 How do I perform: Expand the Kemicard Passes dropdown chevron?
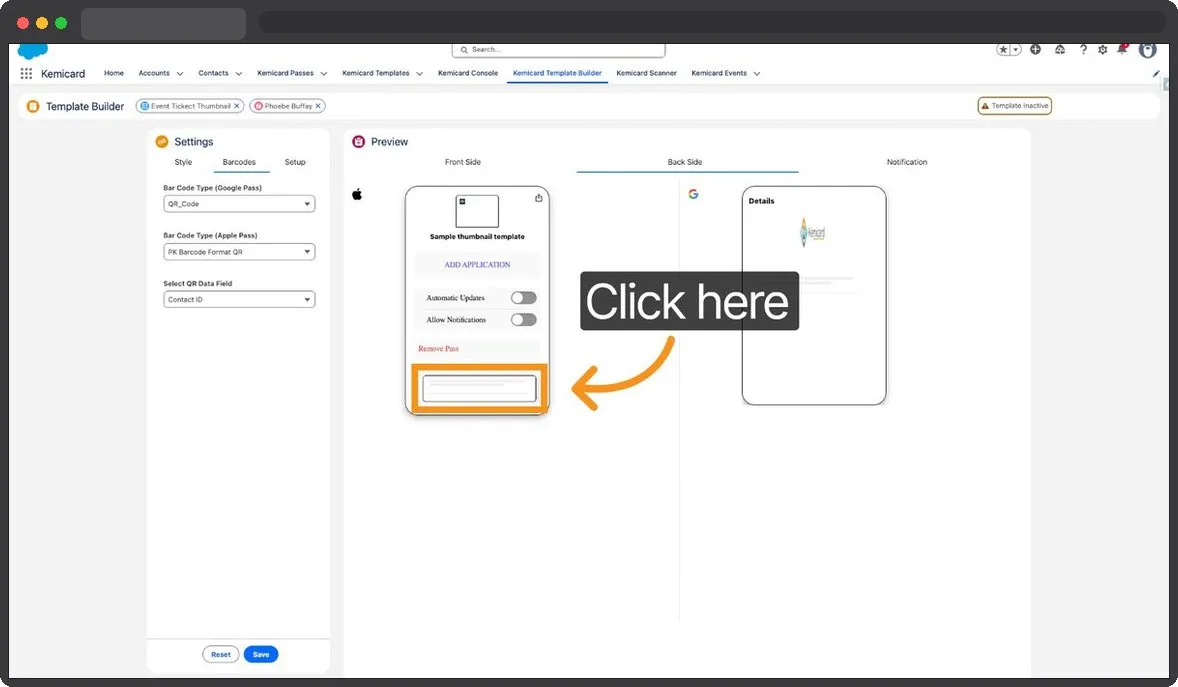pos(324,74)
